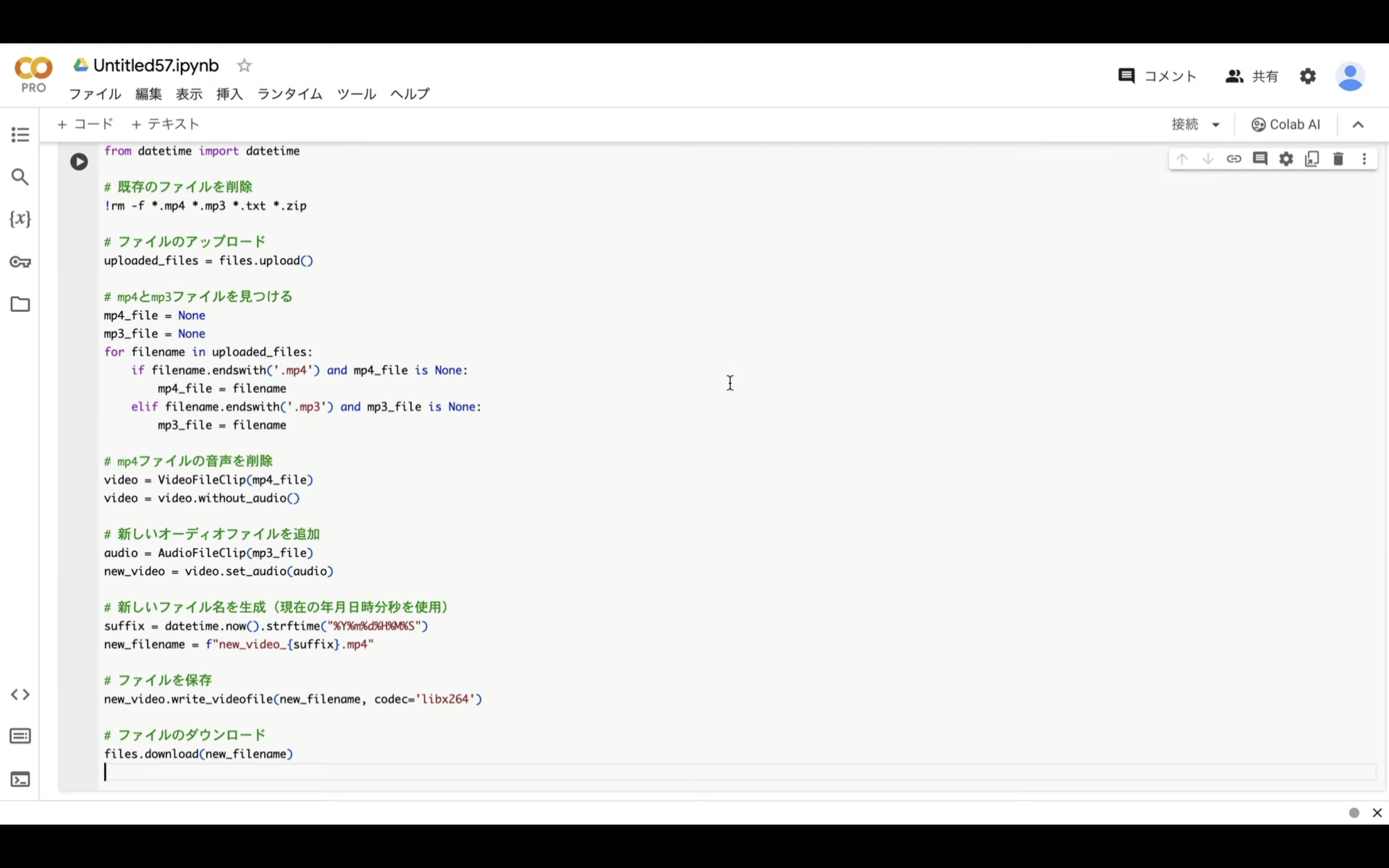Delete the cell with trash icon
Viewport: 1389px width, 868px height.
click(x=1338, y=159)
